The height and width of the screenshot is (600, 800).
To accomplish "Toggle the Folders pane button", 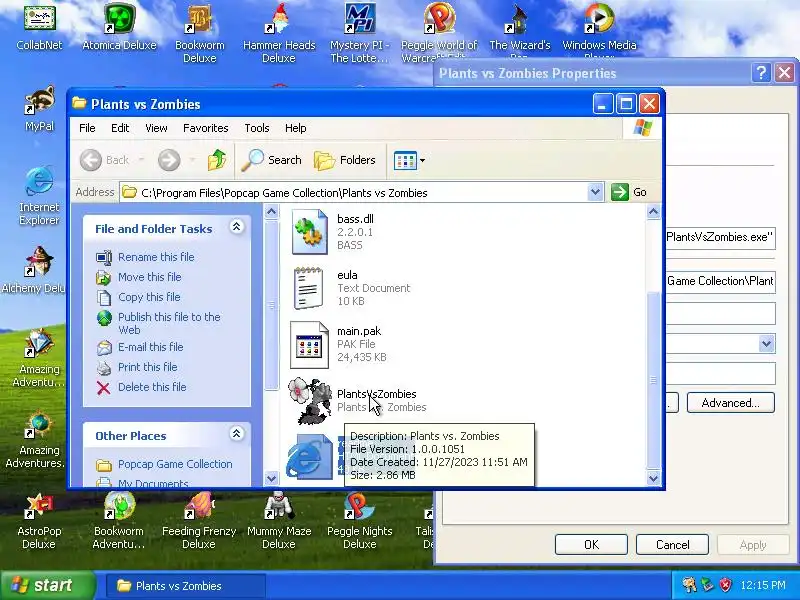I will [345, 160].
